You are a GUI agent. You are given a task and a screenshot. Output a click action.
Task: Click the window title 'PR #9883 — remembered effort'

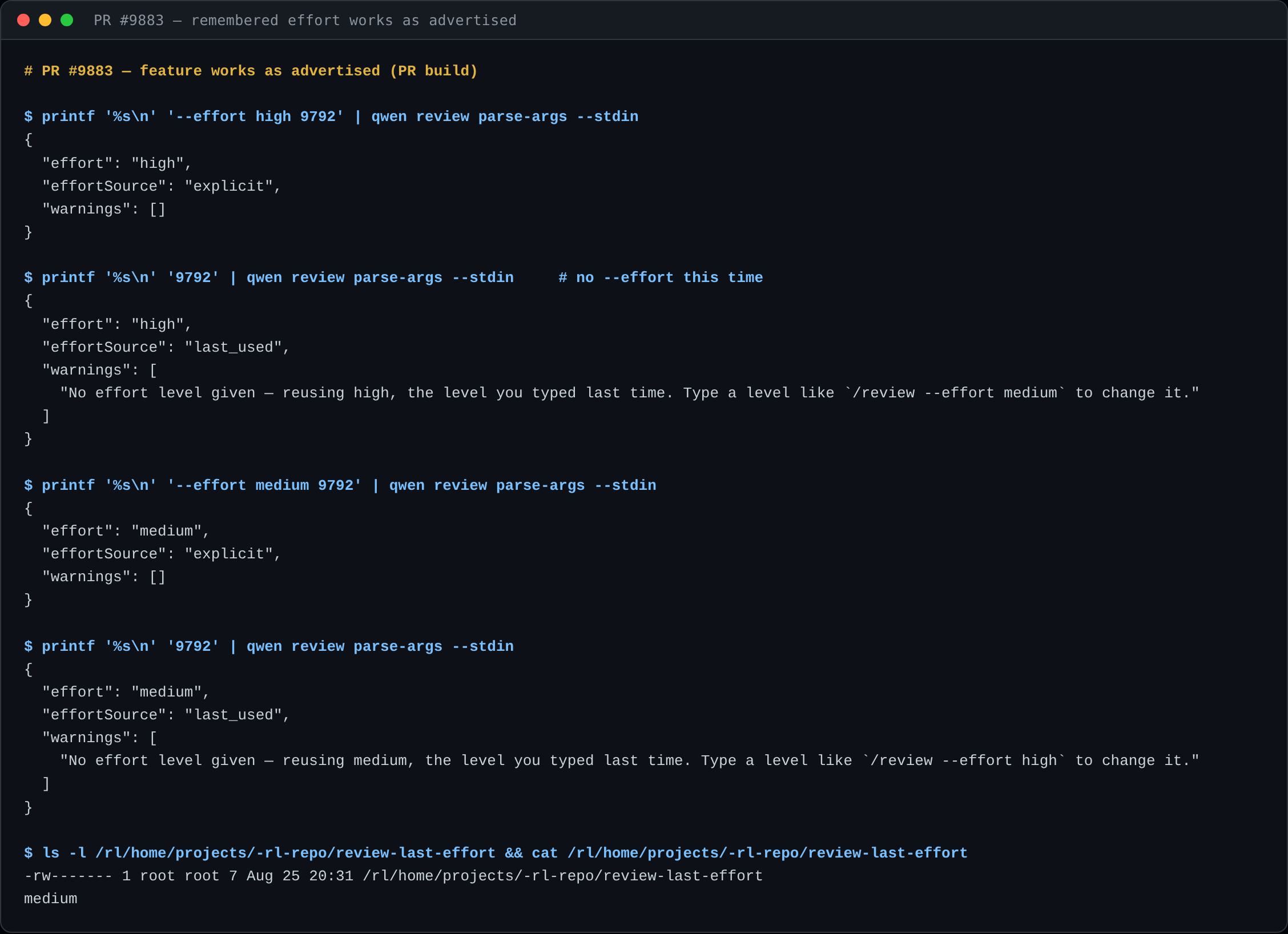coord(305,21)
